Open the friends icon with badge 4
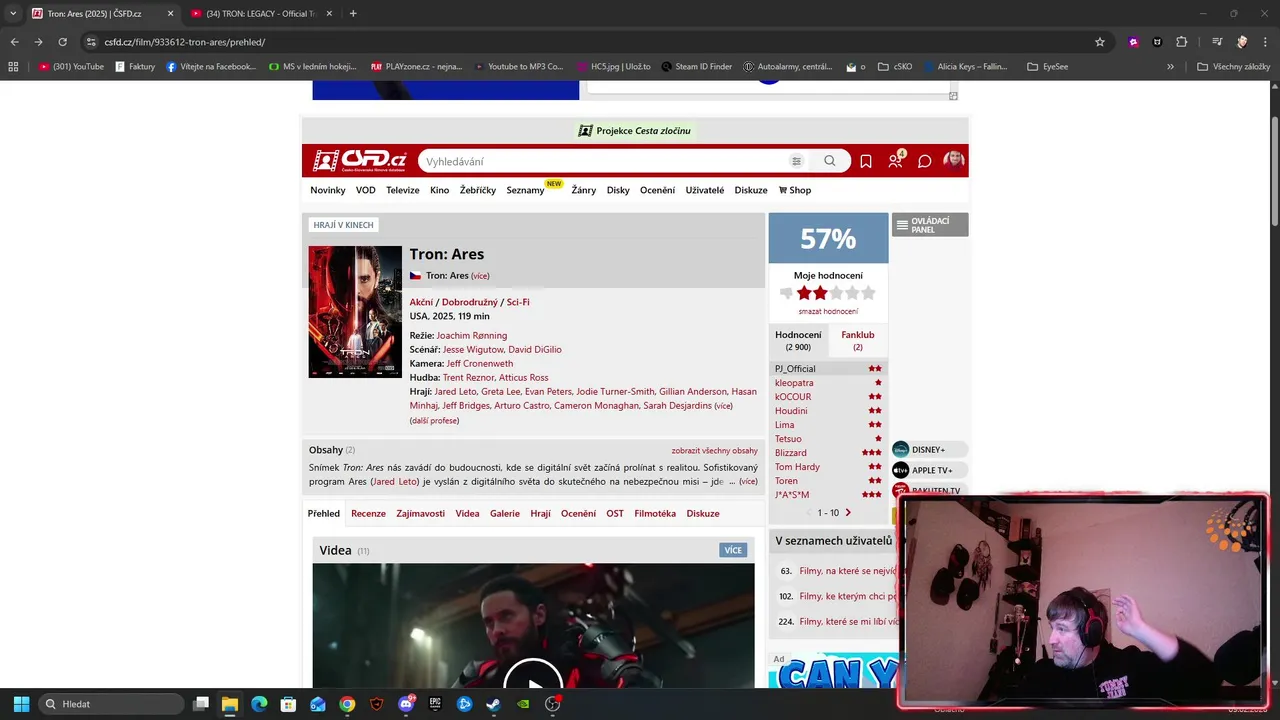Viewport: 1280px width, 720px height. tap(895, 160)
